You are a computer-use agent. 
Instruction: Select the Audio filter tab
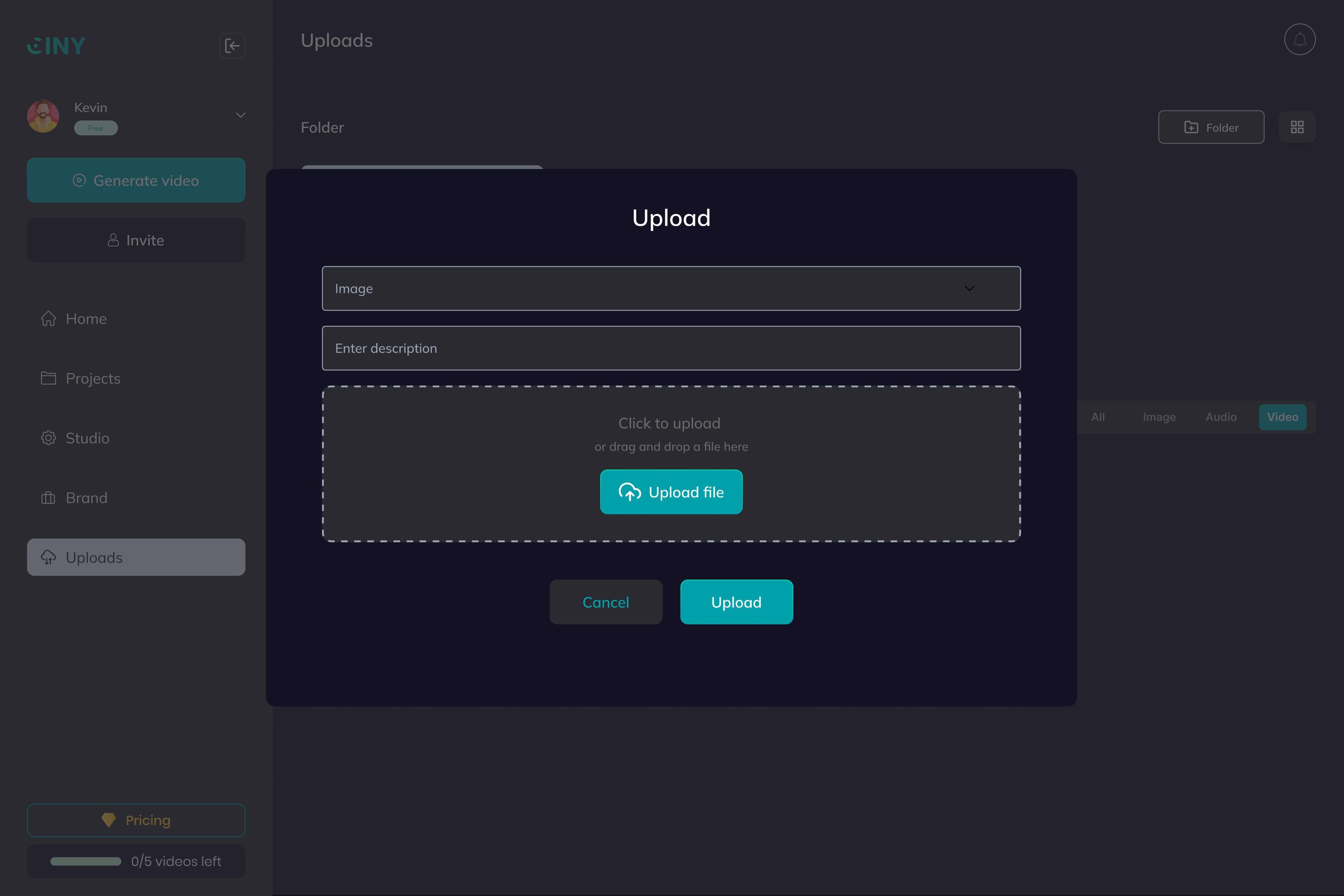point(1221,417)
